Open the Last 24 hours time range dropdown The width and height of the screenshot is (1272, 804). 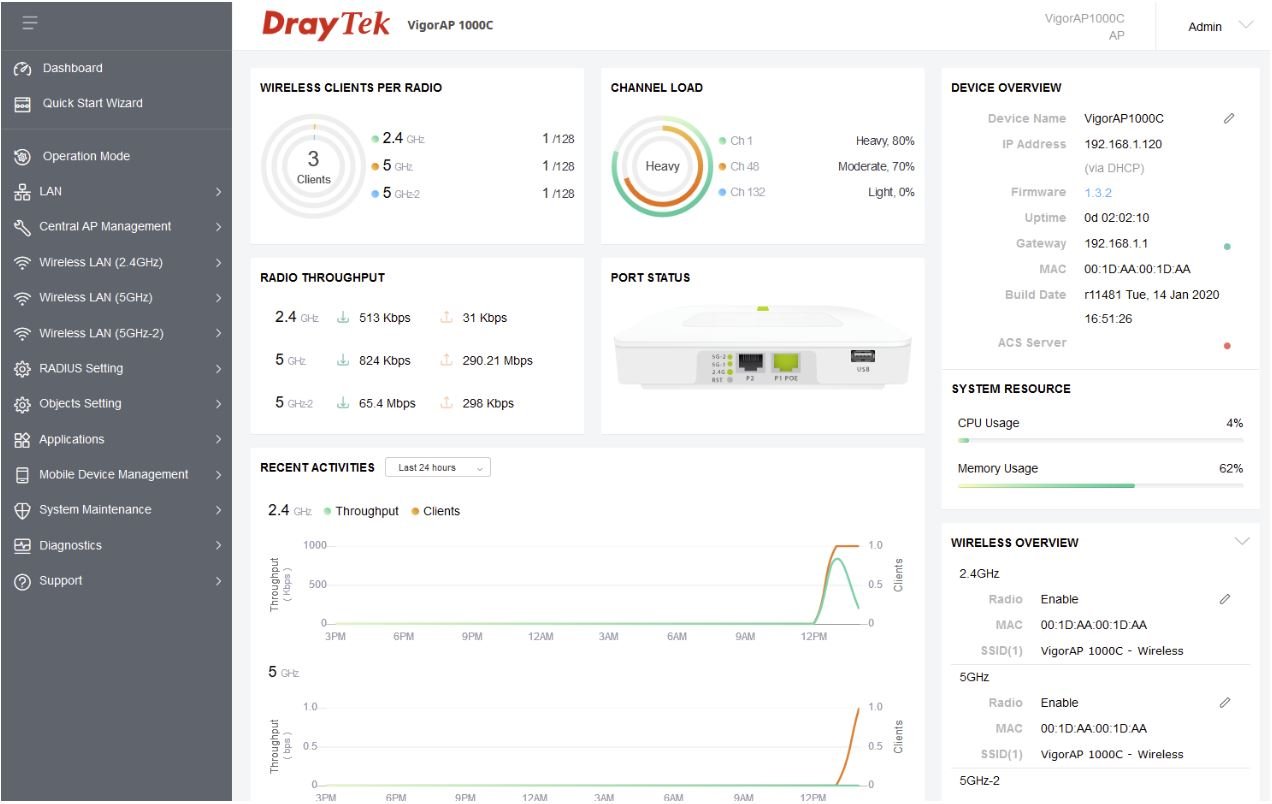coord(438,467)
